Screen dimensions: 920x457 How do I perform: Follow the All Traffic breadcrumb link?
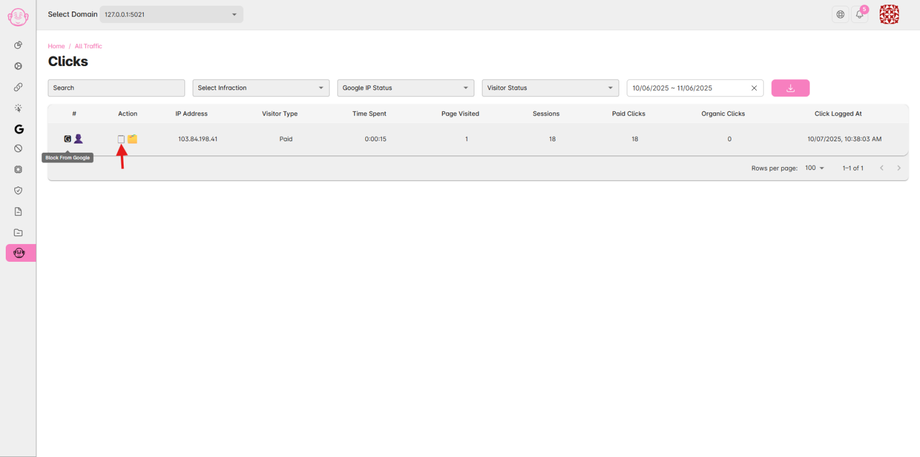tap(88, 46)
